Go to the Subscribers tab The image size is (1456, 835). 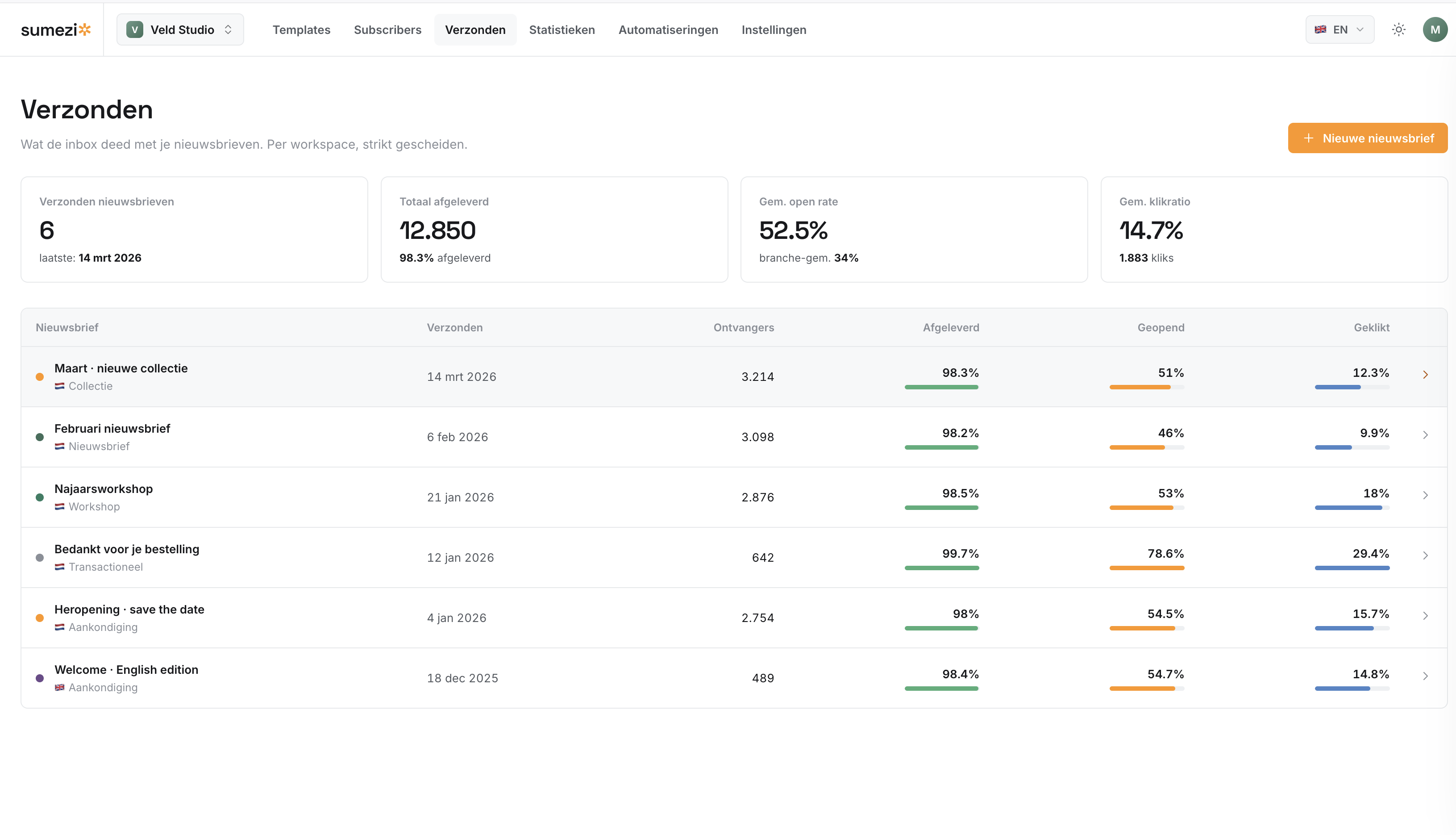(387, 30)
